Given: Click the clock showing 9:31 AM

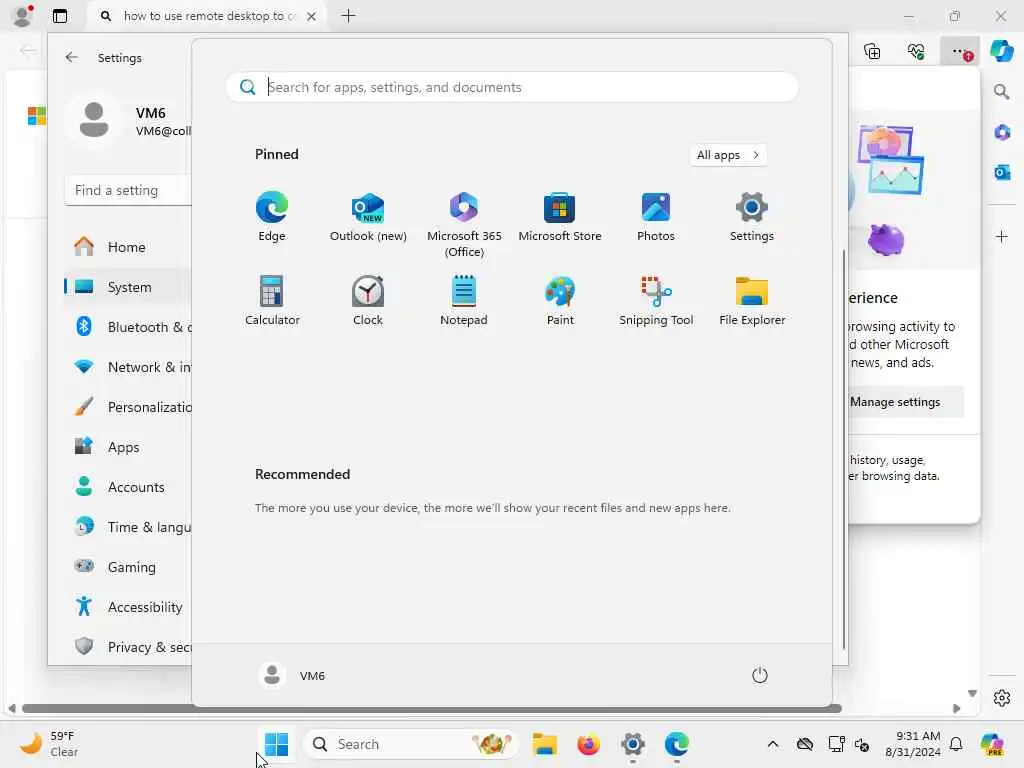Looking at the screenshot, I should (x=913, y=744).
